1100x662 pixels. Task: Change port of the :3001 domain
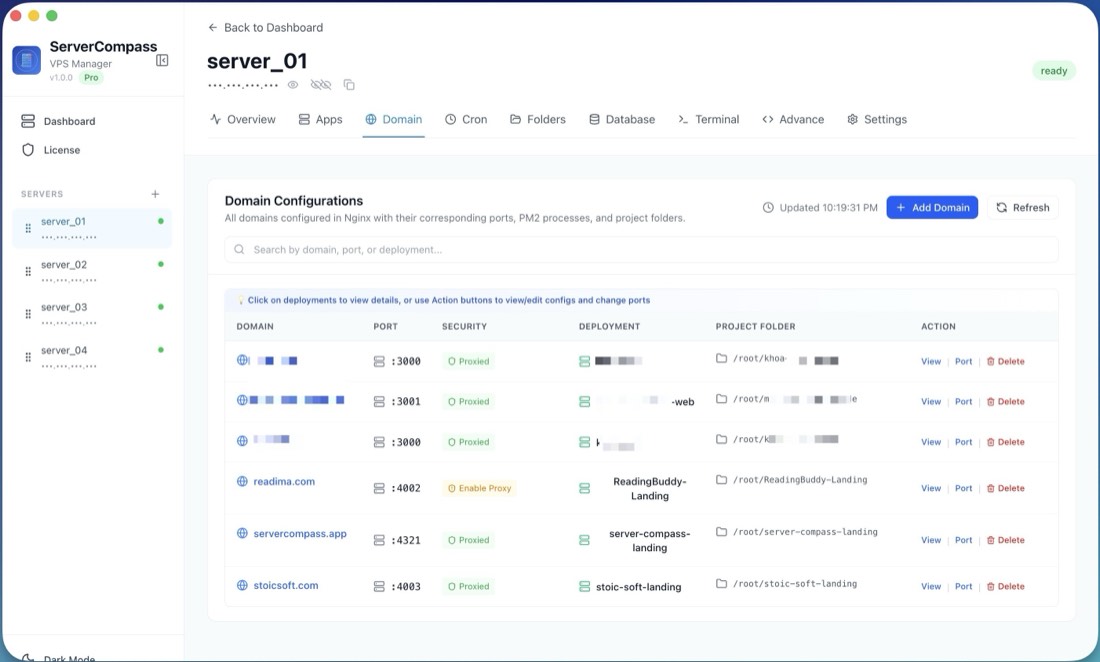tap(963, 402)
